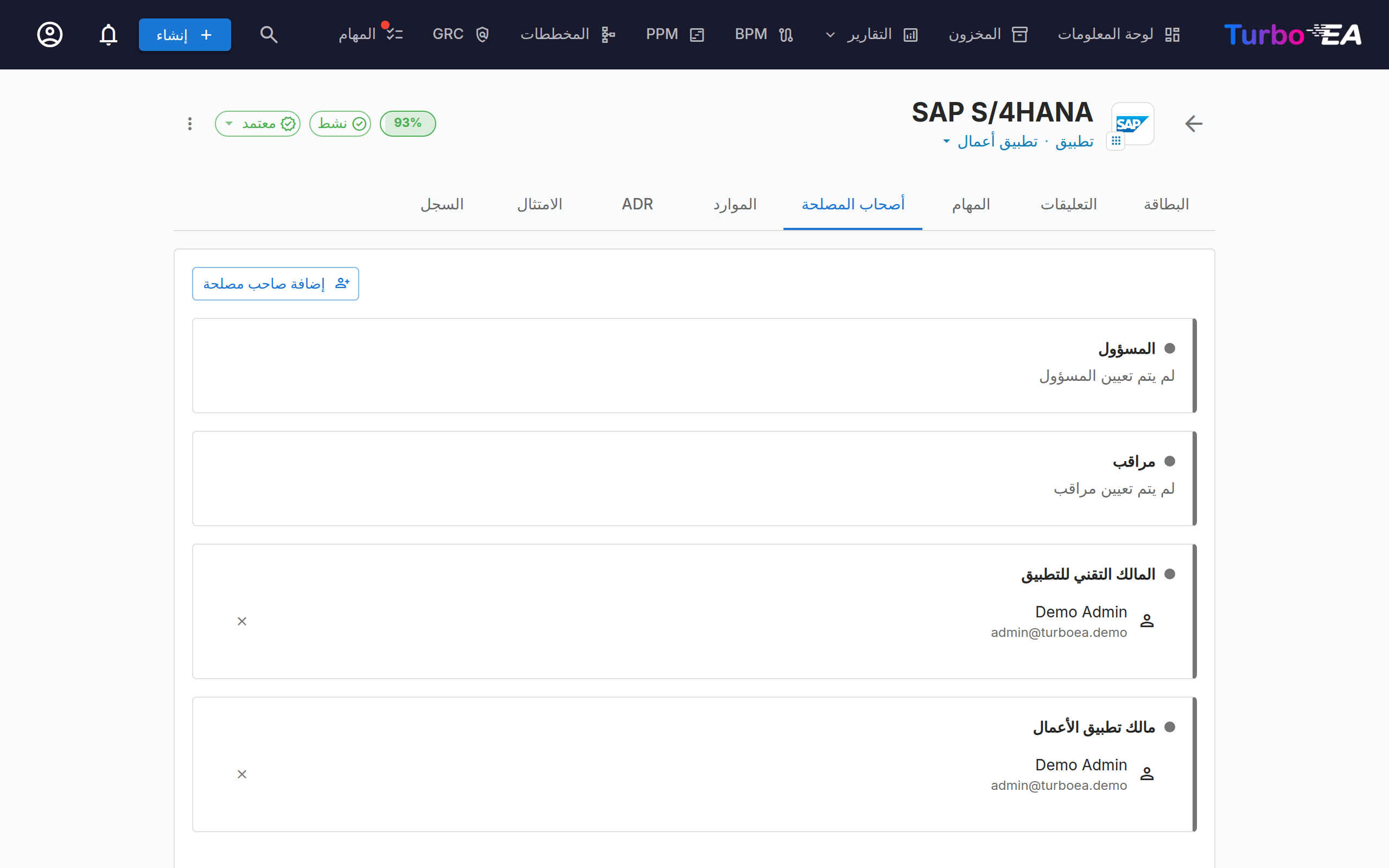Go back using the arrow icon
The image size is (1389, 868).
pos(1193,124)
